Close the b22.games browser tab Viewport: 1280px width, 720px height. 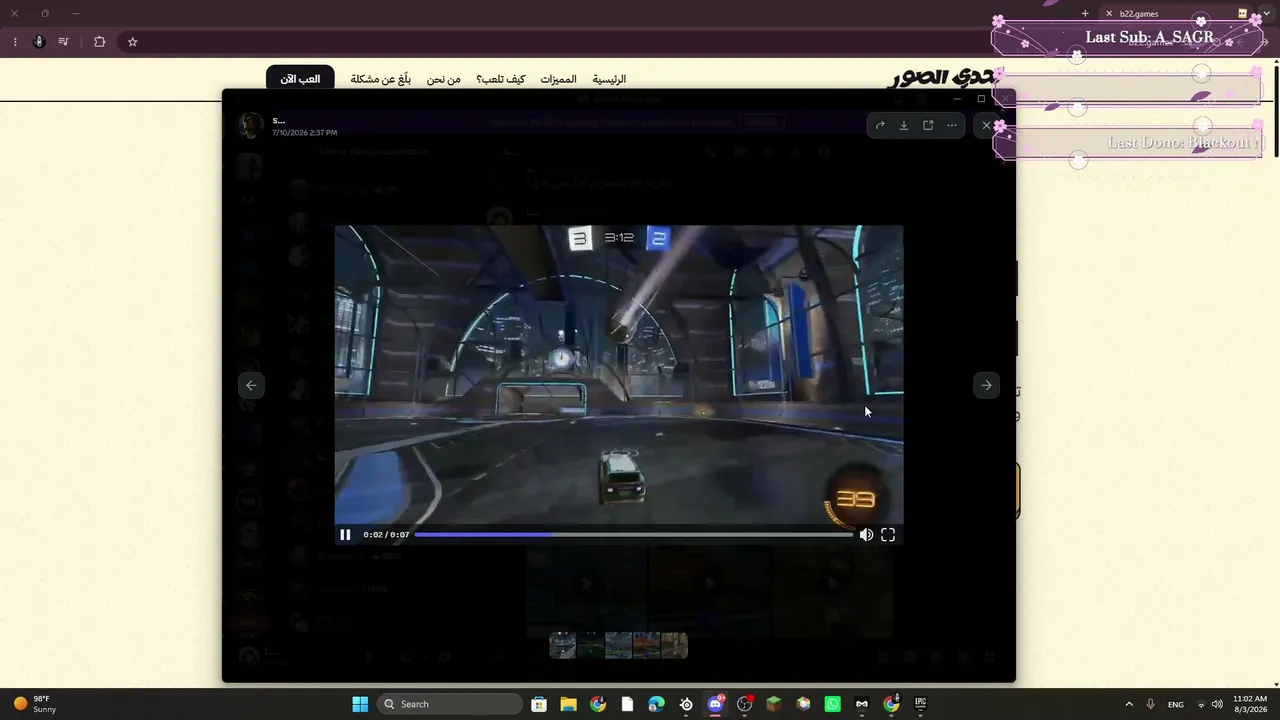[x=1109, y=14]
